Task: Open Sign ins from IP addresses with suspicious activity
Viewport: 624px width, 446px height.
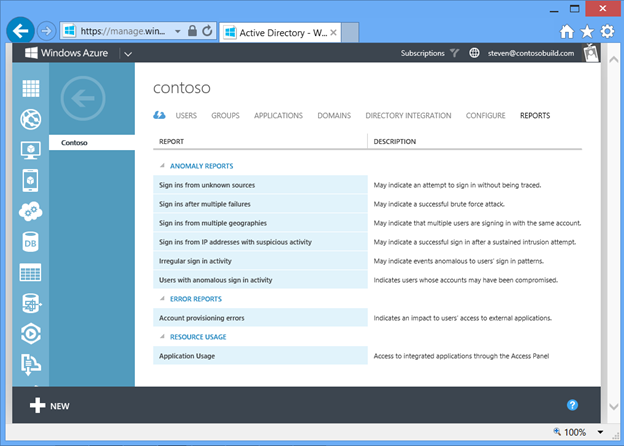Action: click(260, 242)
